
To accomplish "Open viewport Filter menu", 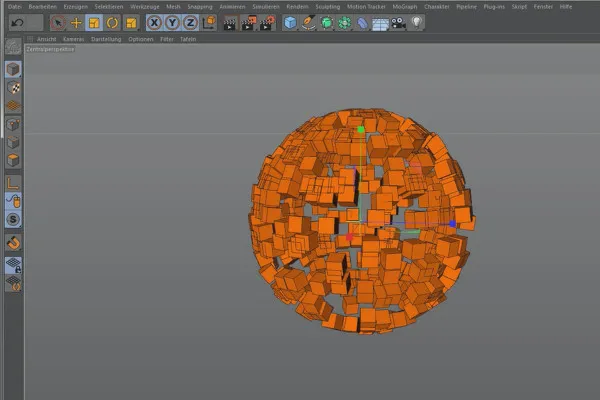I will pos(166,39).
